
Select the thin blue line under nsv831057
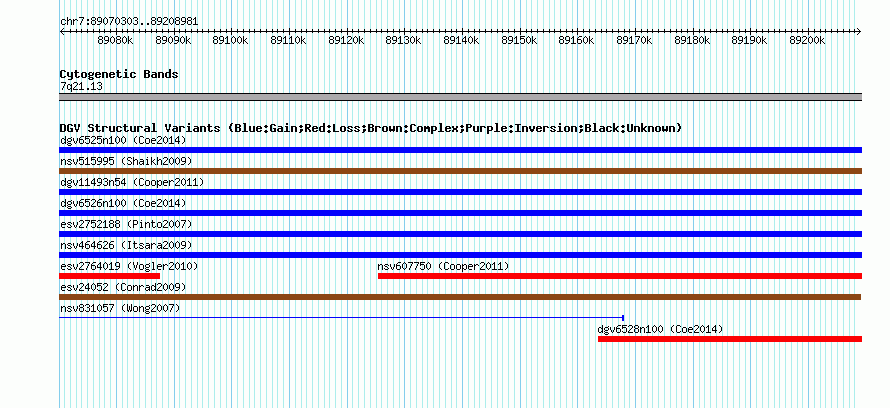tap(342, 318)
